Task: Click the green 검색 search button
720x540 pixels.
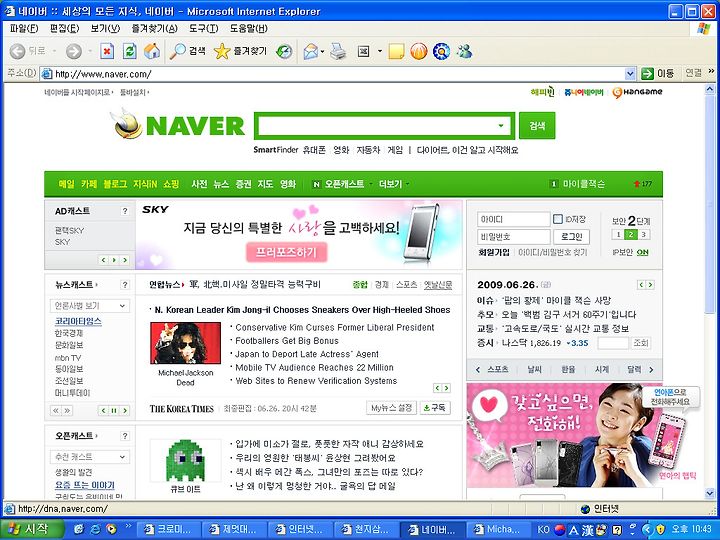Action: pyautogui.click(x=537, y=125)
